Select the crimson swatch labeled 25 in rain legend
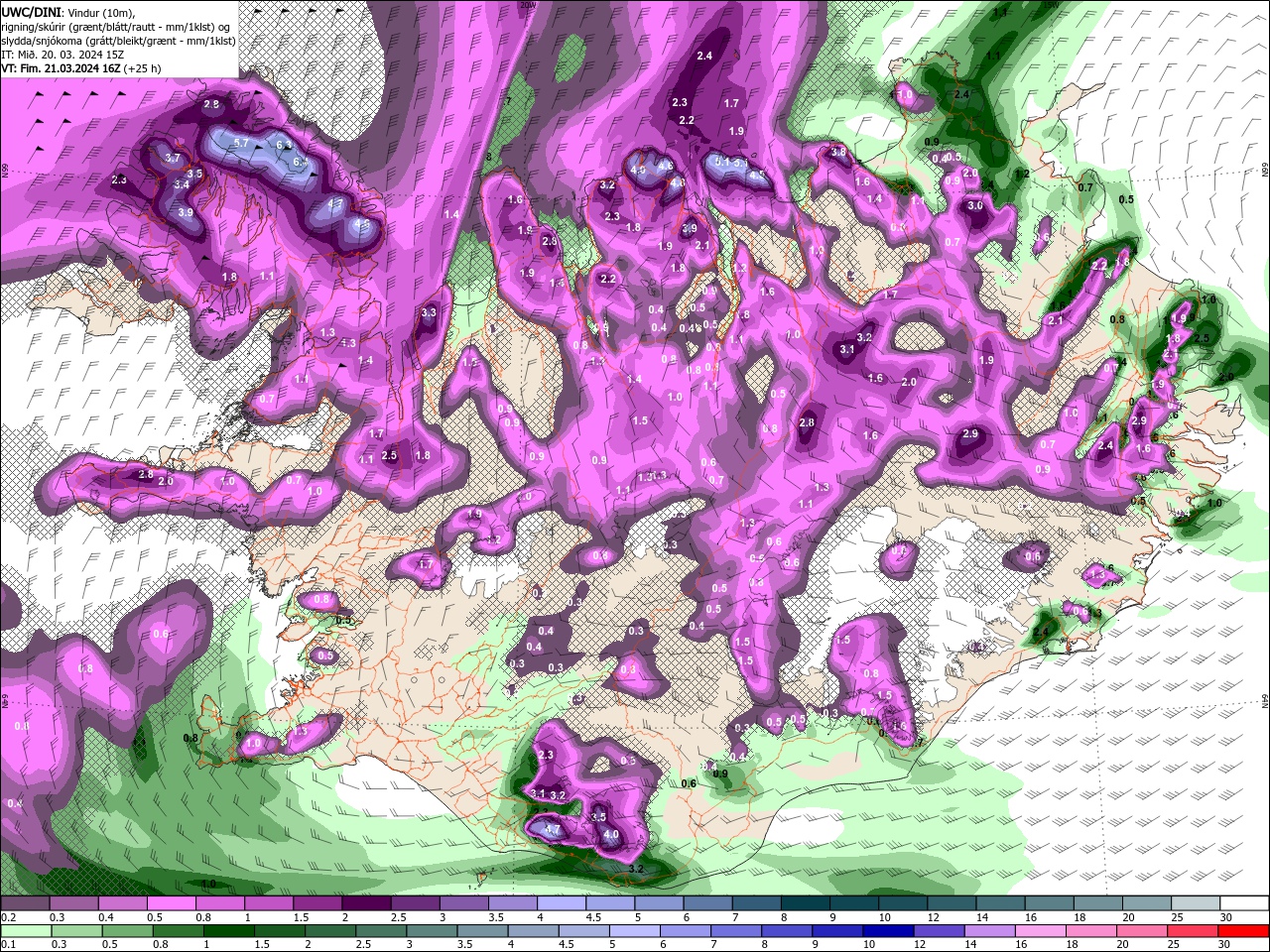This screenshot has width=1270, height=952. click(x=1192, y=931)
